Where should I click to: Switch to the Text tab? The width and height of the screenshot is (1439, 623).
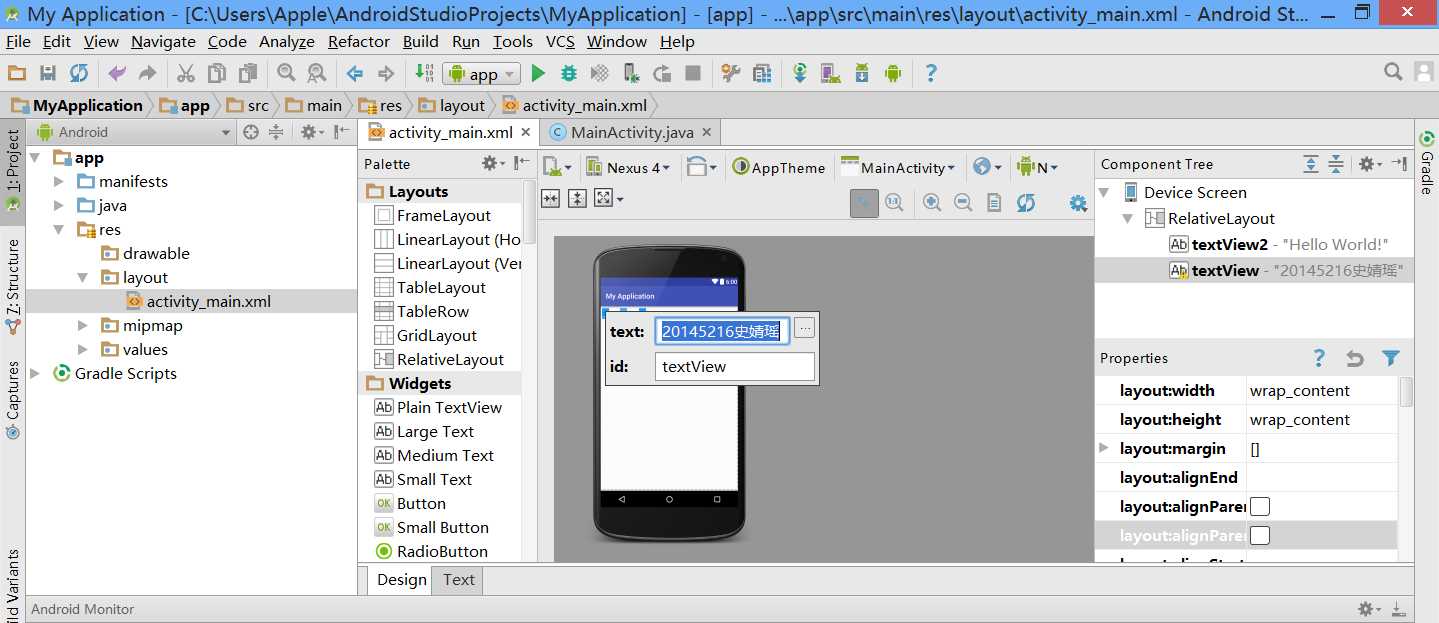pos(459,580)
